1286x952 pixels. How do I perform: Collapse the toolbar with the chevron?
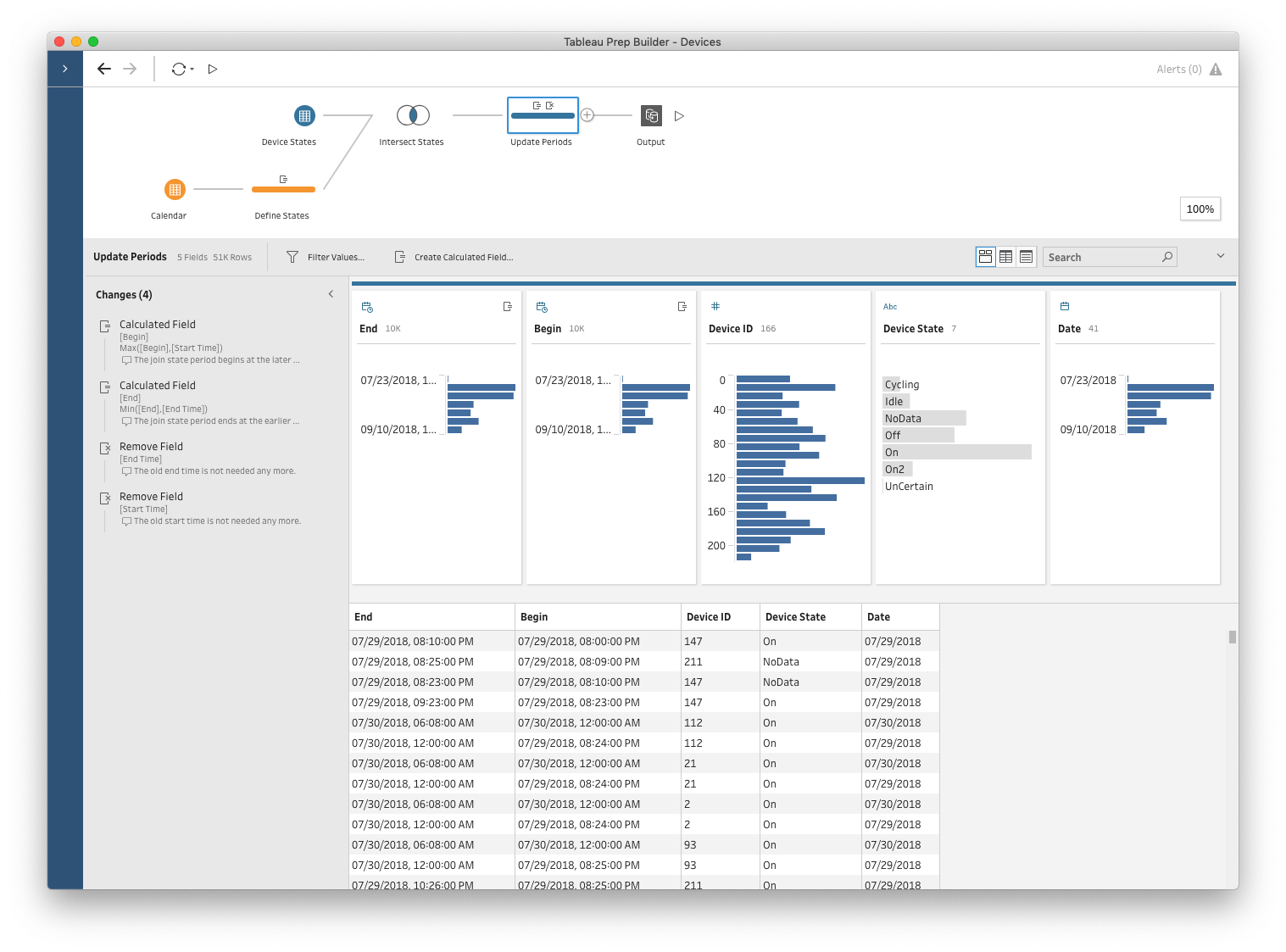[1221, 256]
